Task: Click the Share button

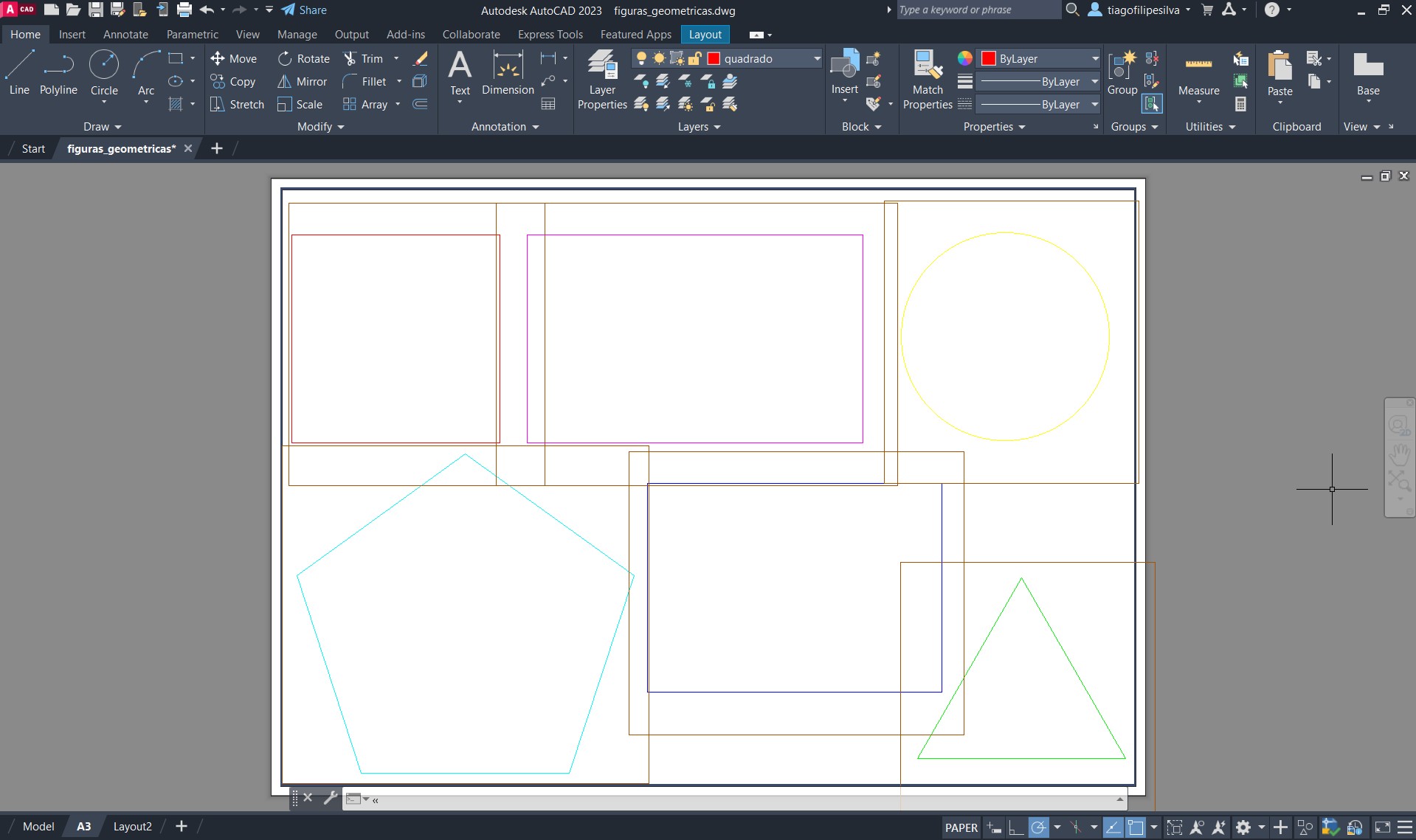Action: [304, 10]
